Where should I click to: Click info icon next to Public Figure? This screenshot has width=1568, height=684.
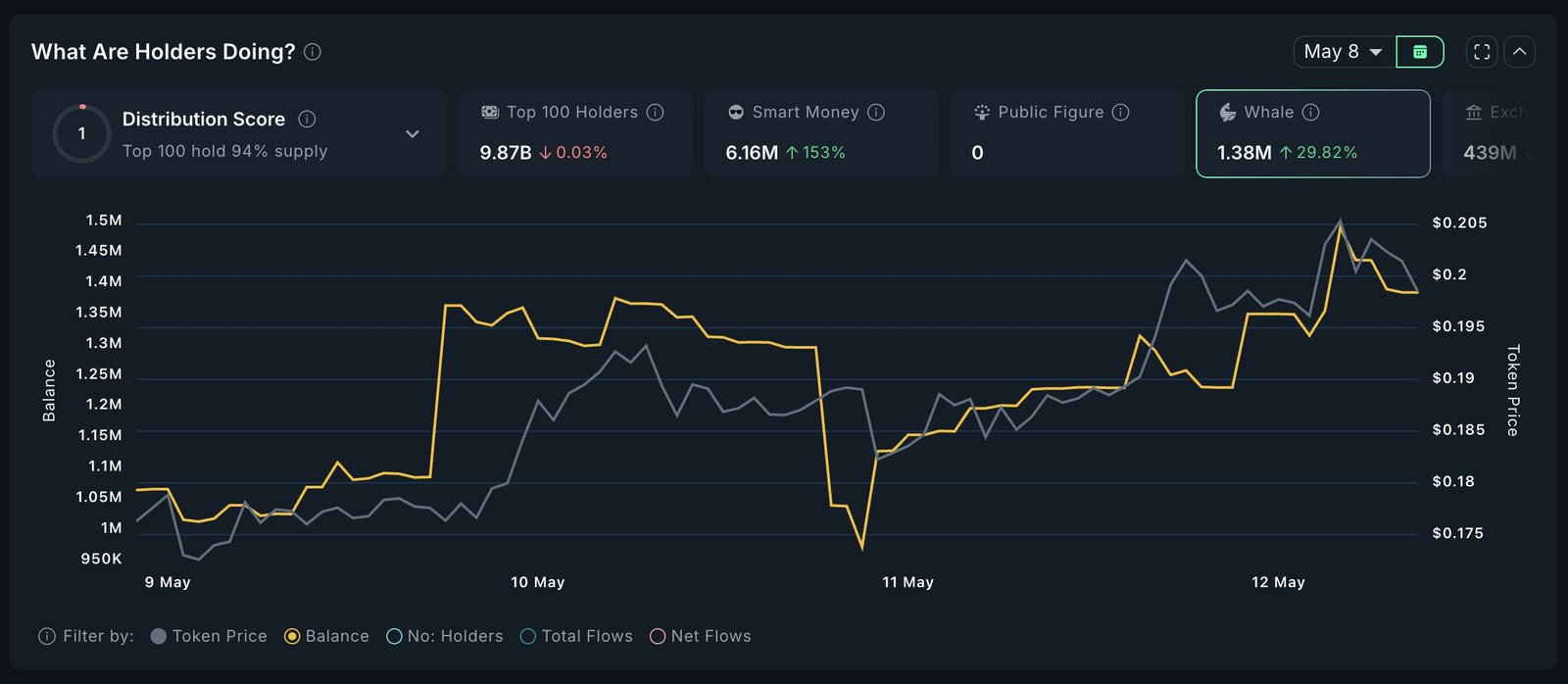click(x=1121, y=113)
